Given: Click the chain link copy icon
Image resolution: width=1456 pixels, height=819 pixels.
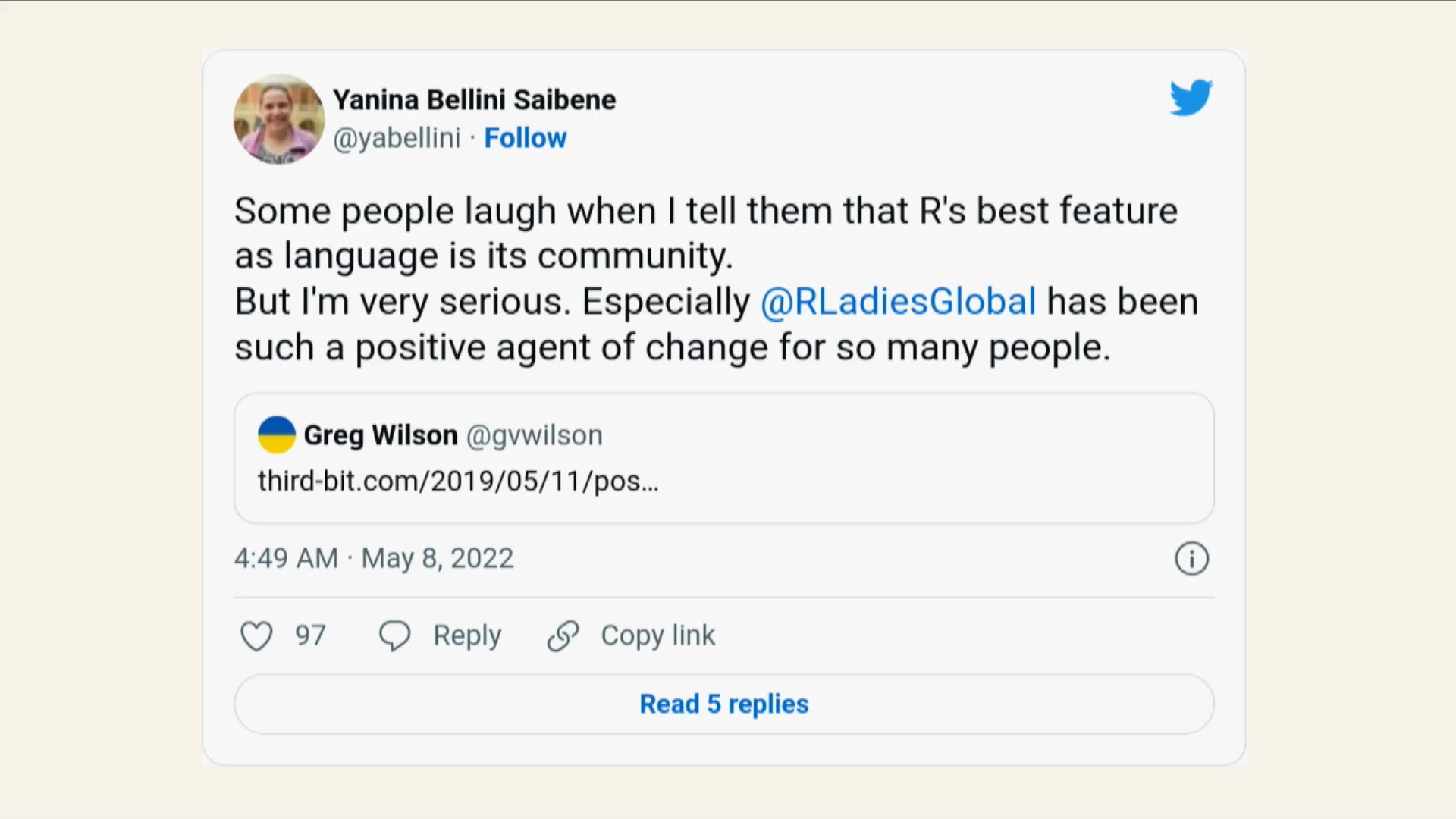Looking at the screenshot, I should pyautogui.click(x=563, y=635).
